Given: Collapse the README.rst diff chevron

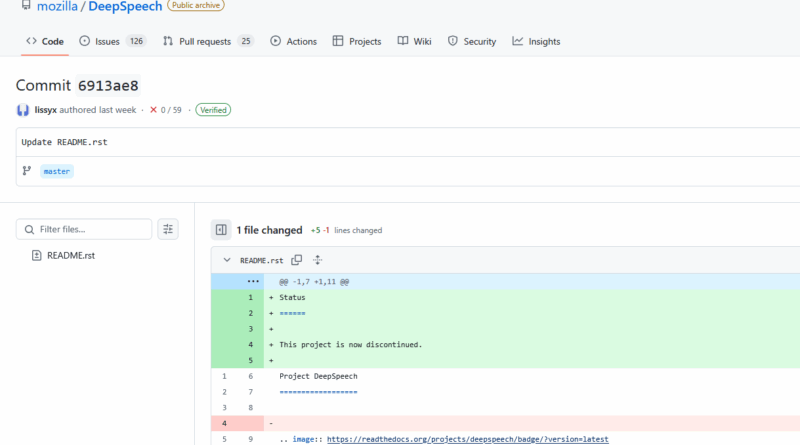Looking at the screenshot, I should 227,260.
